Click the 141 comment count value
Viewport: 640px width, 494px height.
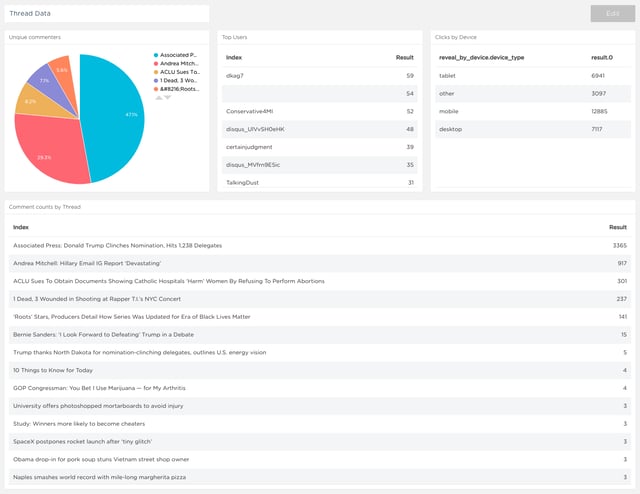[x=623, y=317]
